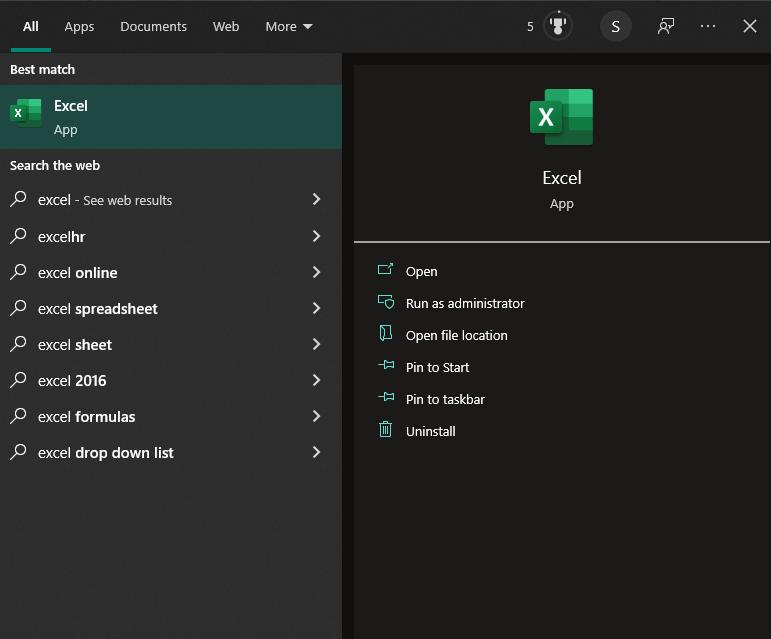Image resolution: width=771 pixels, height=639 pixels.
Task: Click search icon beside 'excel - See web results'
Action: pyautogui.click(x=18, y=200)
